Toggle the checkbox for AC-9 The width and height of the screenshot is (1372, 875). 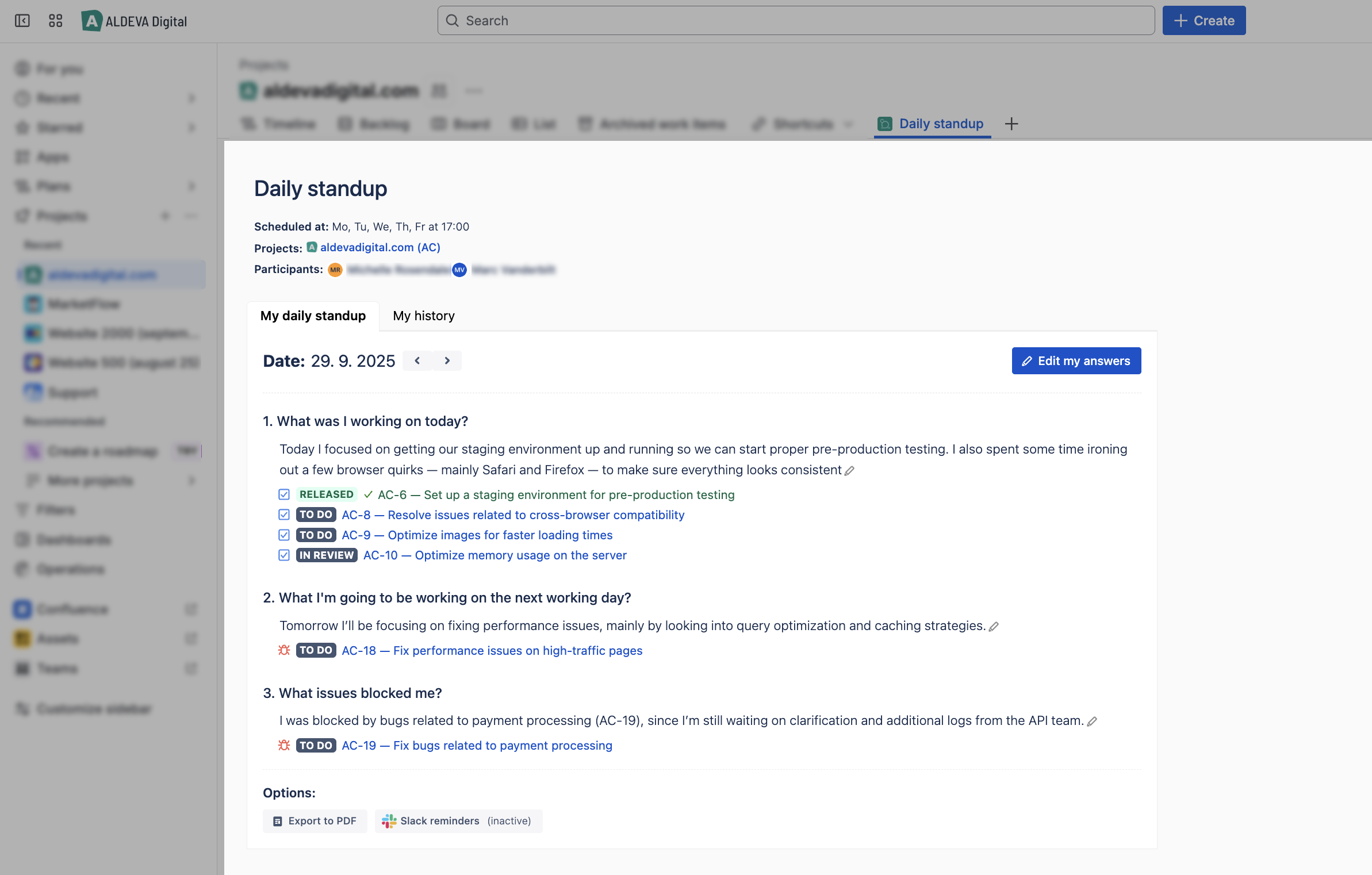tap(283, 535)
